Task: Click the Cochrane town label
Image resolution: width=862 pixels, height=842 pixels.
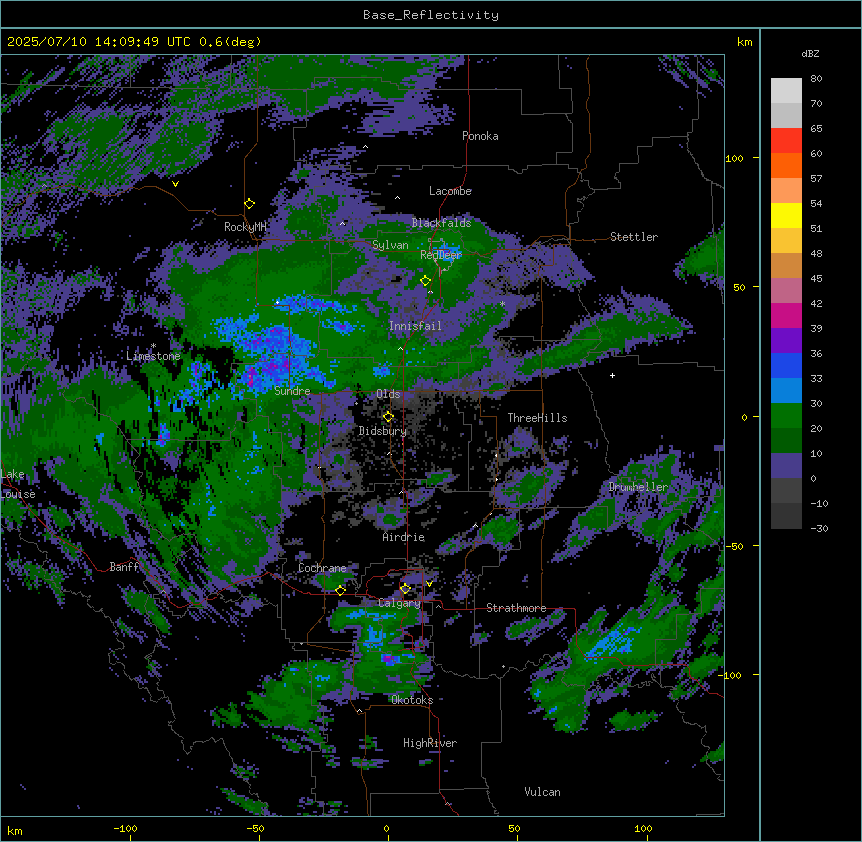Action: [322, 568]
